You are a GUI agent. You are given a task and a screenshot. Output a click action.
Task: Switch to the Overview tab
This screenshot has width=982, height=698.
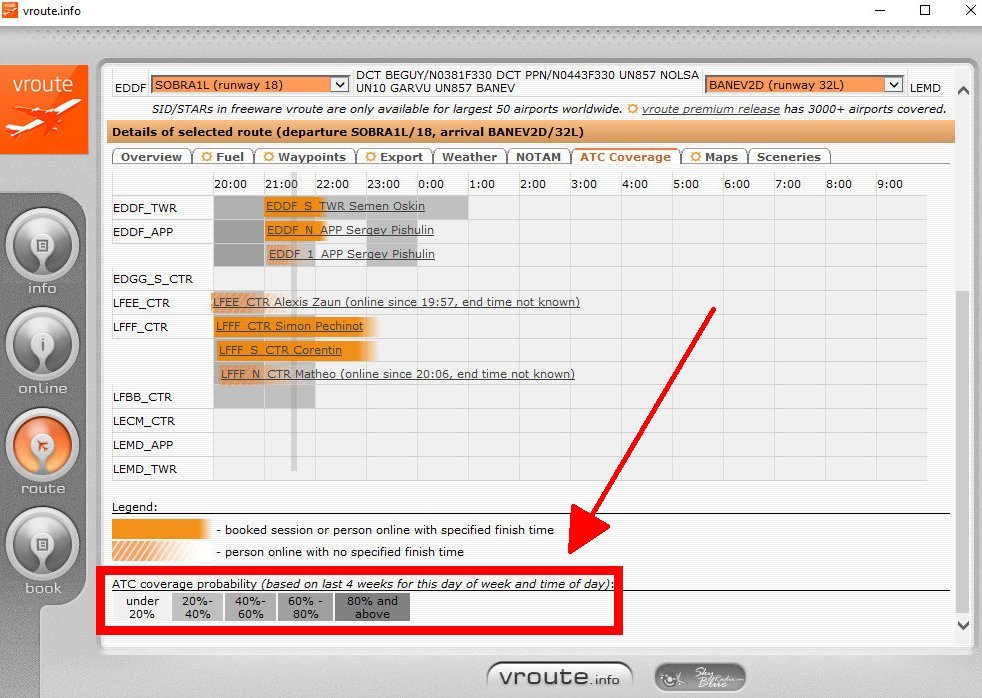[151, 157]
